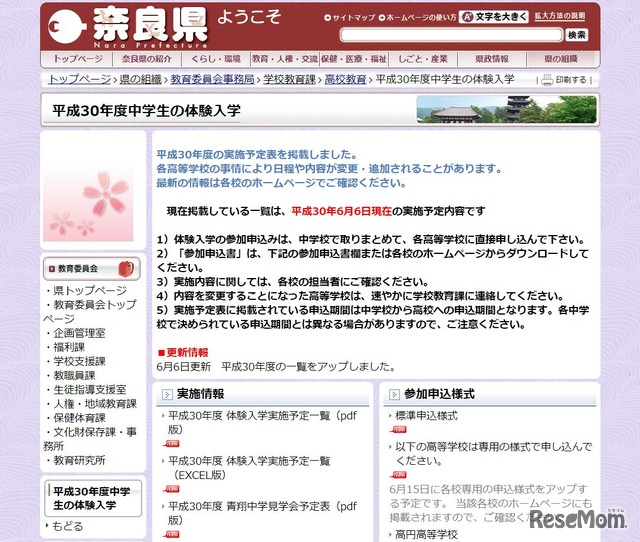This screenshot has height=542, width=640.
Task: Open 生徒指導支援室 in sidebar
Action: point(90,390)
